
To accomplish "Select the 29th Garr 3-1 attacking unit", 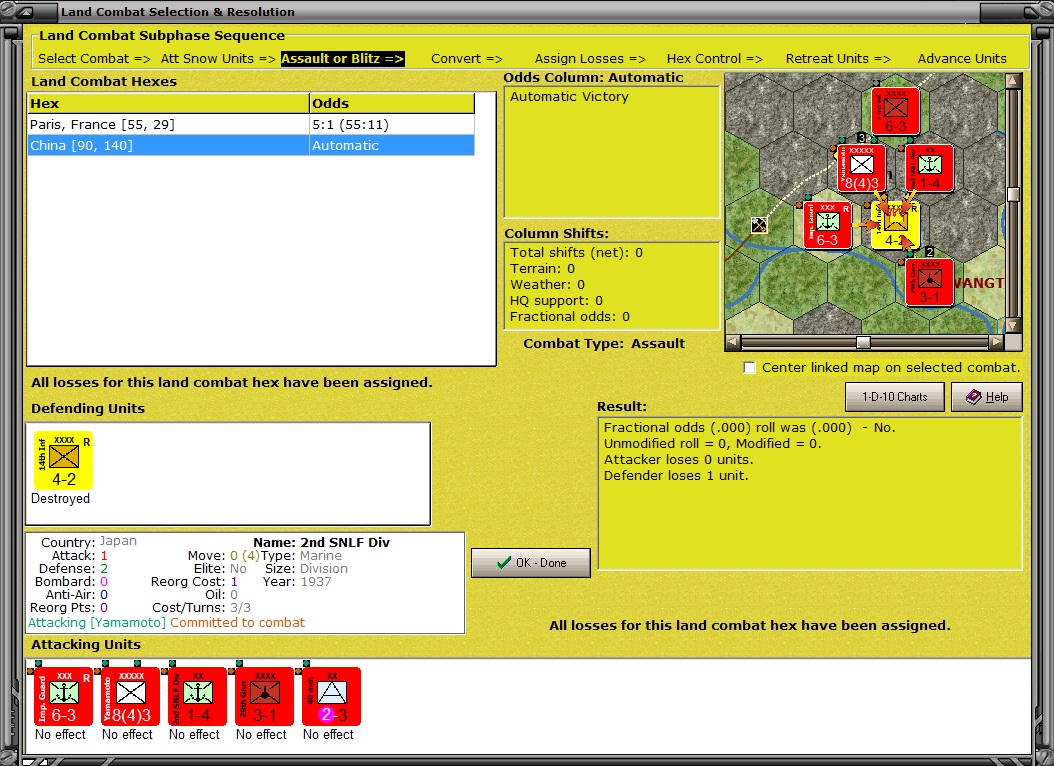I will [264, 696].
